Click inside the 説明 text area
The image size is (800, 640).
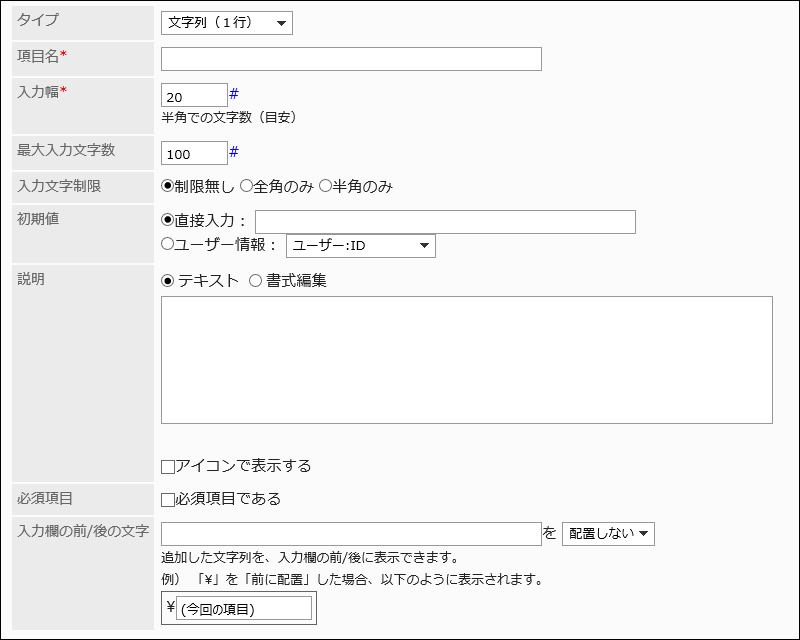(x=467, y=360)
